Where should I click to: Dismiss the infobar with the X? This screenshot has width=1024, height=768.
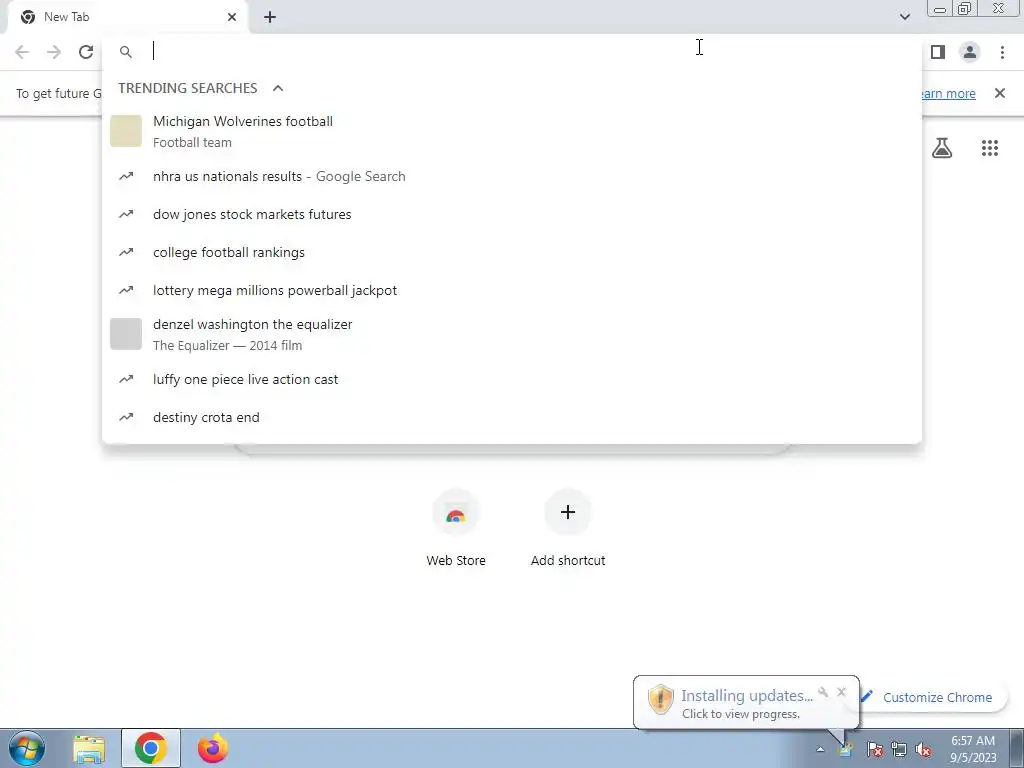pos(1000,93)
